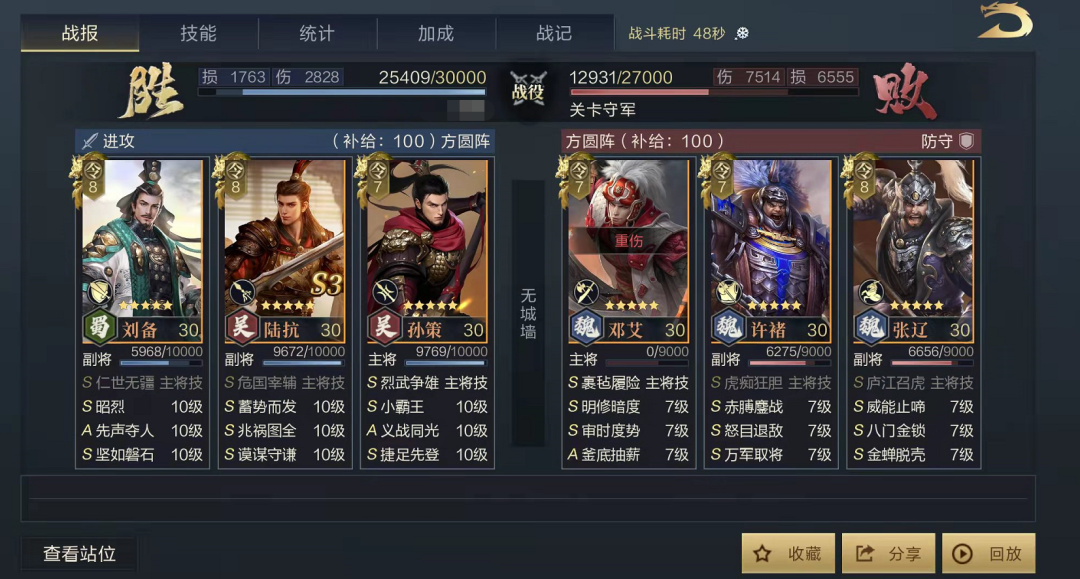Click the star icon on 收藏 button

762,554
